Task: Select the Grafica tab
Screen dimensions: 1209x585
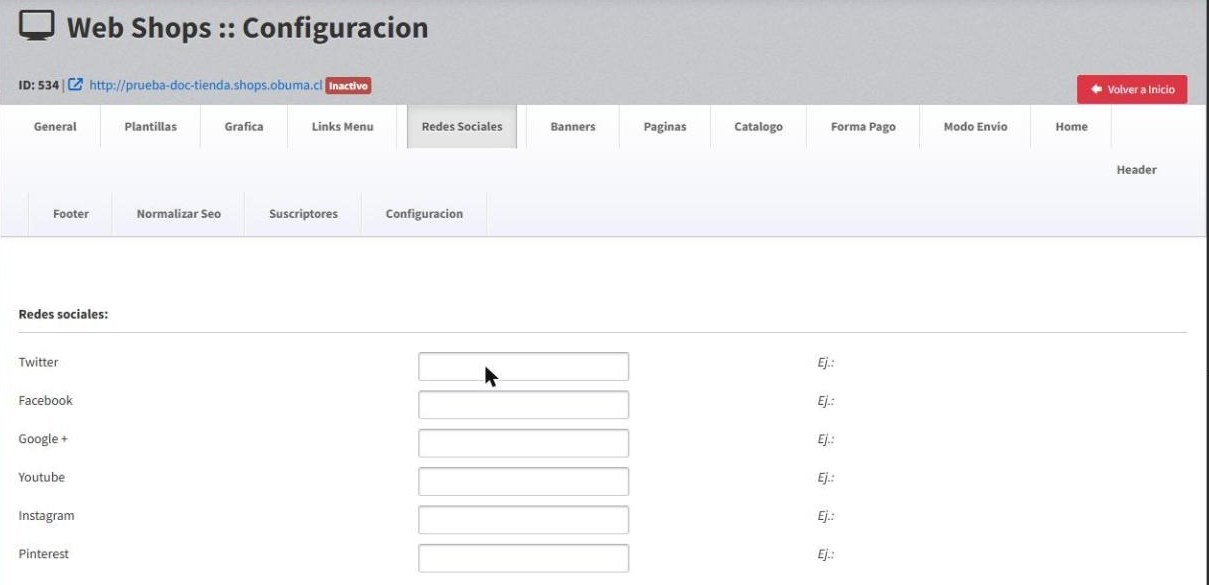Action: (244, 127)
